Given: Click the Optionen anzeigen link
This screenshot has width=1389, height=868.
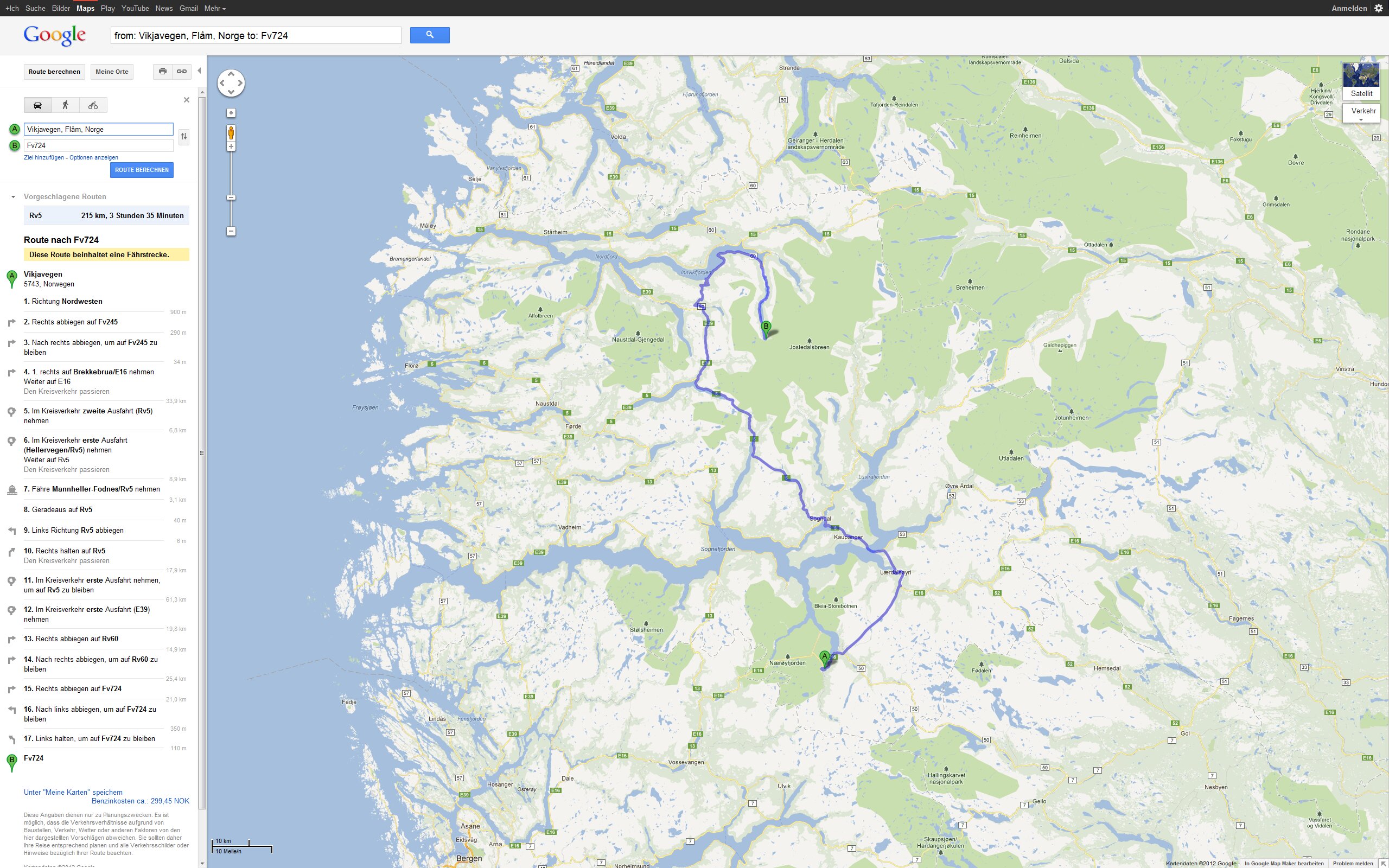Looking at the screenshot, I should coord(93,157).
